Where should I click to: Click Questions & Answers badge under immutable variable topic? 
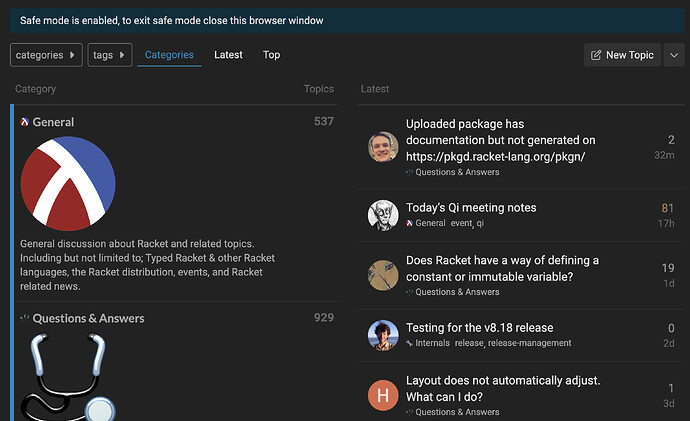click(x=452, y=292)
